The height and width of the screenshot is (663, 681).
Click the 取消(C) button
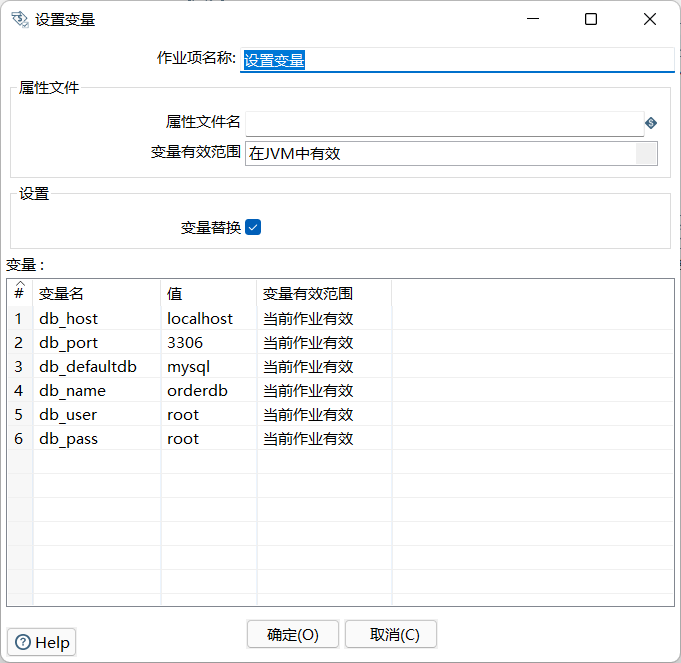(x=390, y=634)
